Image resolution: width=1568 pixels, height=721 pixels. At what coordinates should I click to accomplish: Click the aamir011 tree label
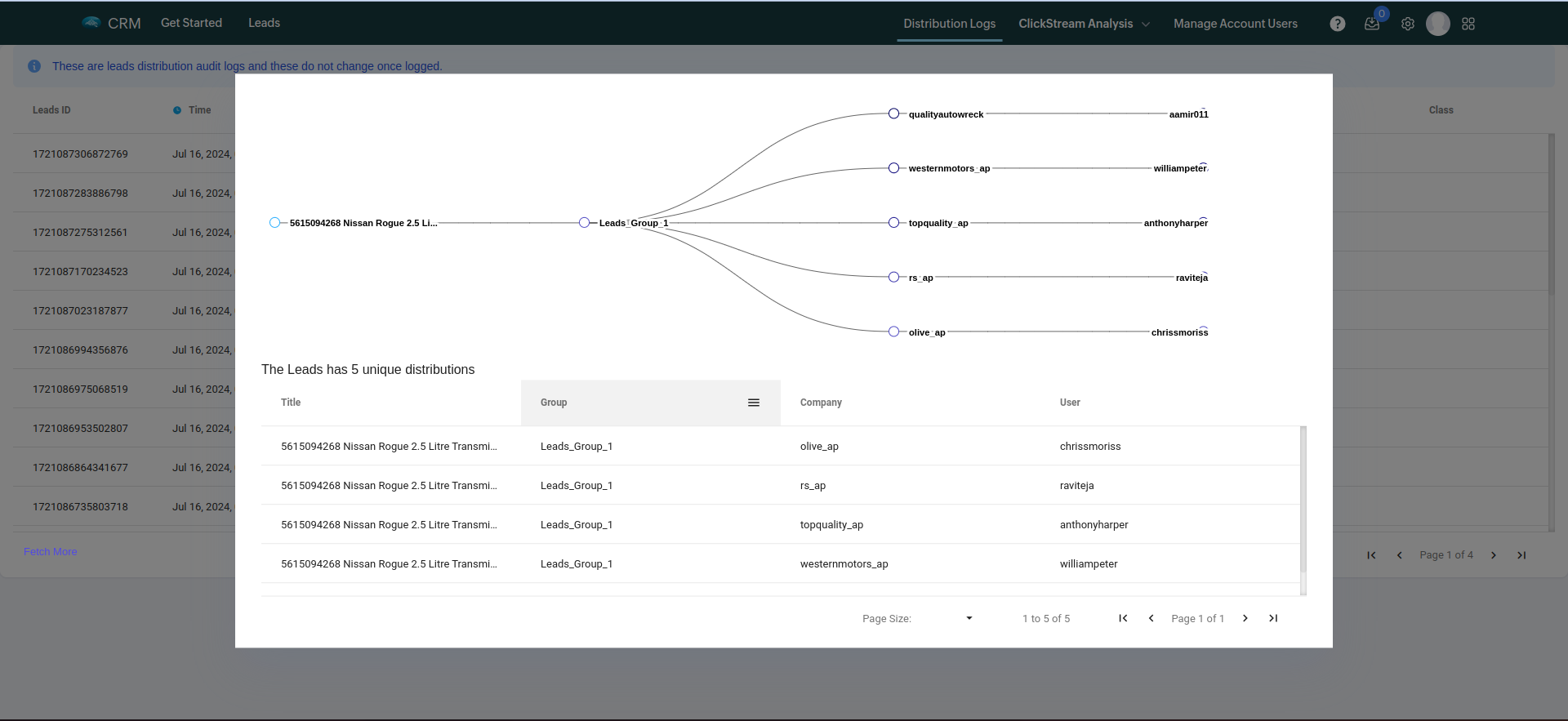click(x=1188, y=114)
